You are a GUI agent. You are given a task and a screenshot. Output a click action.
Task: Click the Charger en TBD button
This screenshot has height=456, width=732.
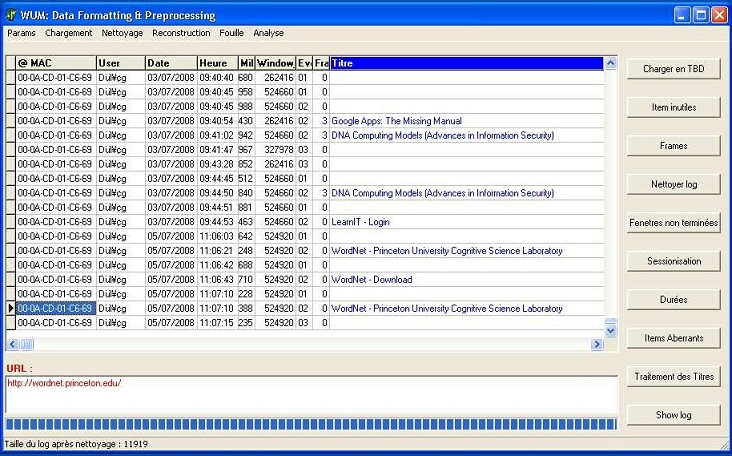pyautogui.click(x=673, y=69)
